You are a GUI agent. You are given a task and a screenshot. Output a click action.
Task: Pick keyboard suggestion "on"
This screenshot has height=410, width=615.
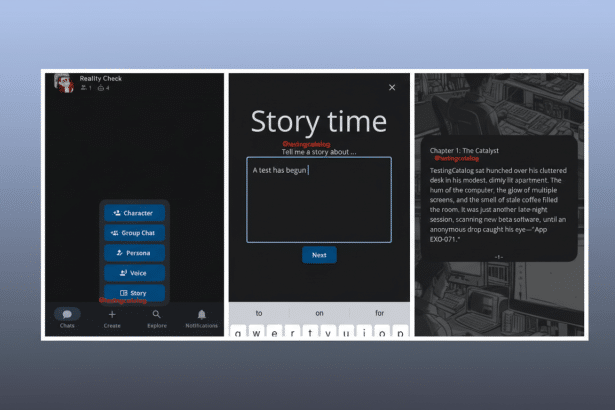tap(319, 313)
